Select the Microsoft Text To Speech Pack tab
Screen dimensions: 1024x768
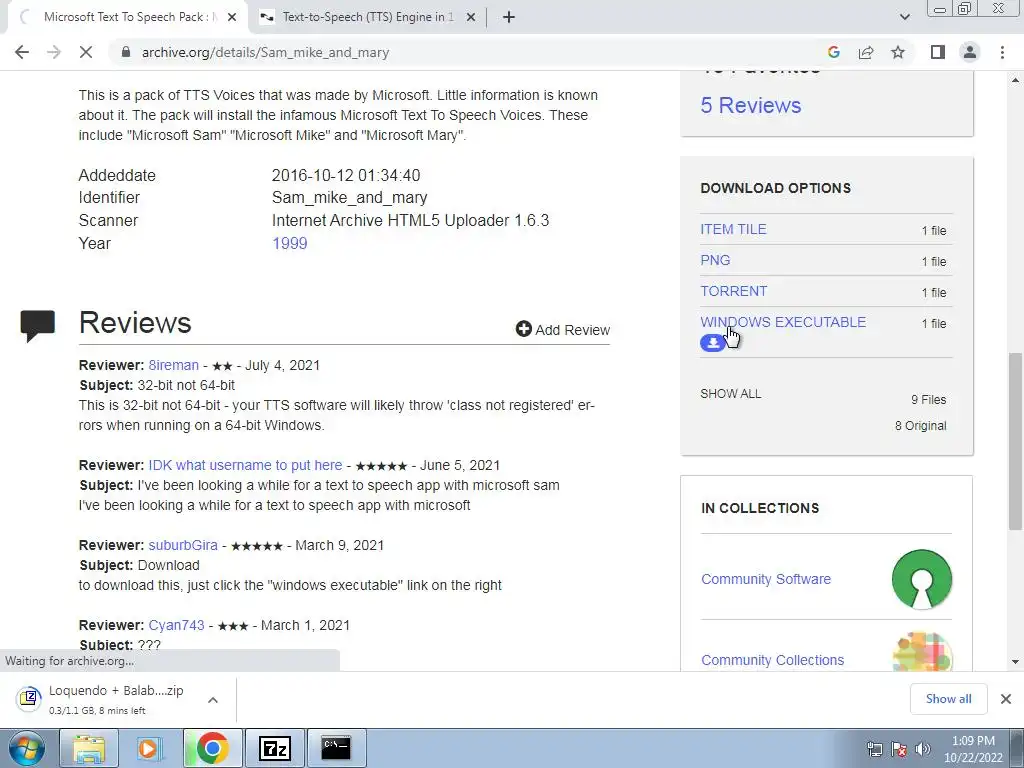click(127, 17)
